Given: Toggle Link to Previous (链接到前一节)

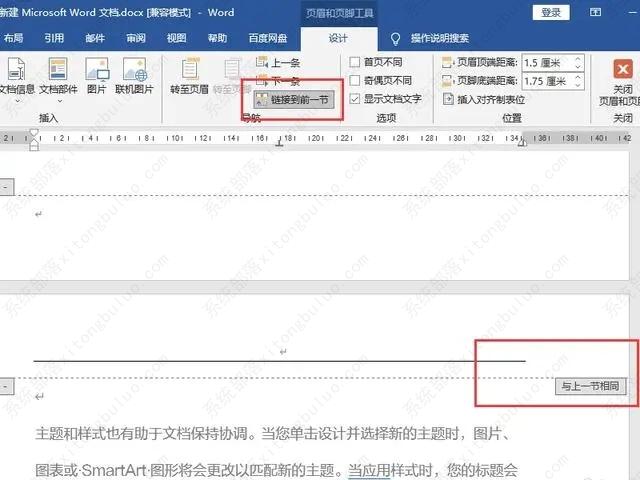Looking at the screenshot, I should point(294,100).
